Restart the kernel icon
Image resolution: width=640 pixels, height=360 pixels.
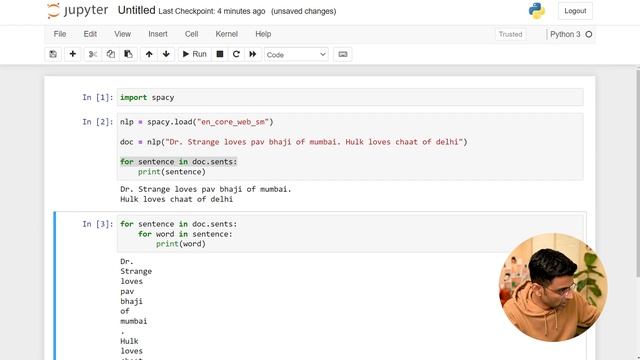click(236, 54)
